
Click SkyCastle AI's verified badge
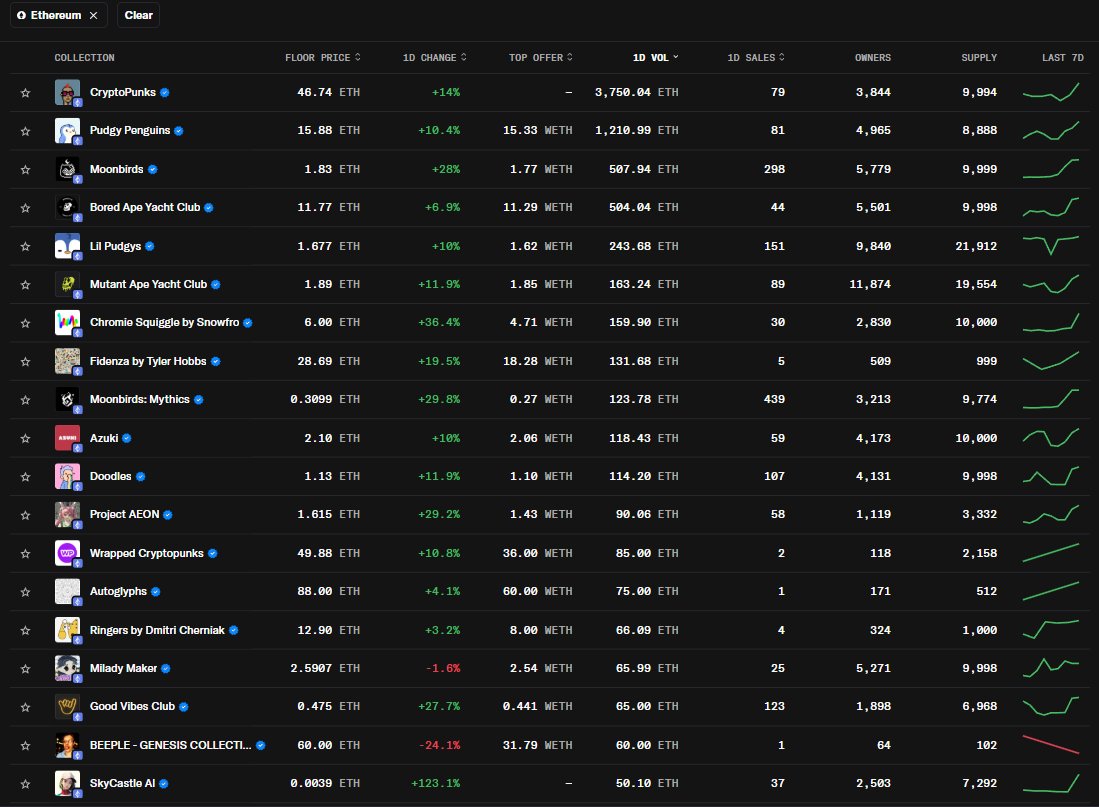pos(164,784)
